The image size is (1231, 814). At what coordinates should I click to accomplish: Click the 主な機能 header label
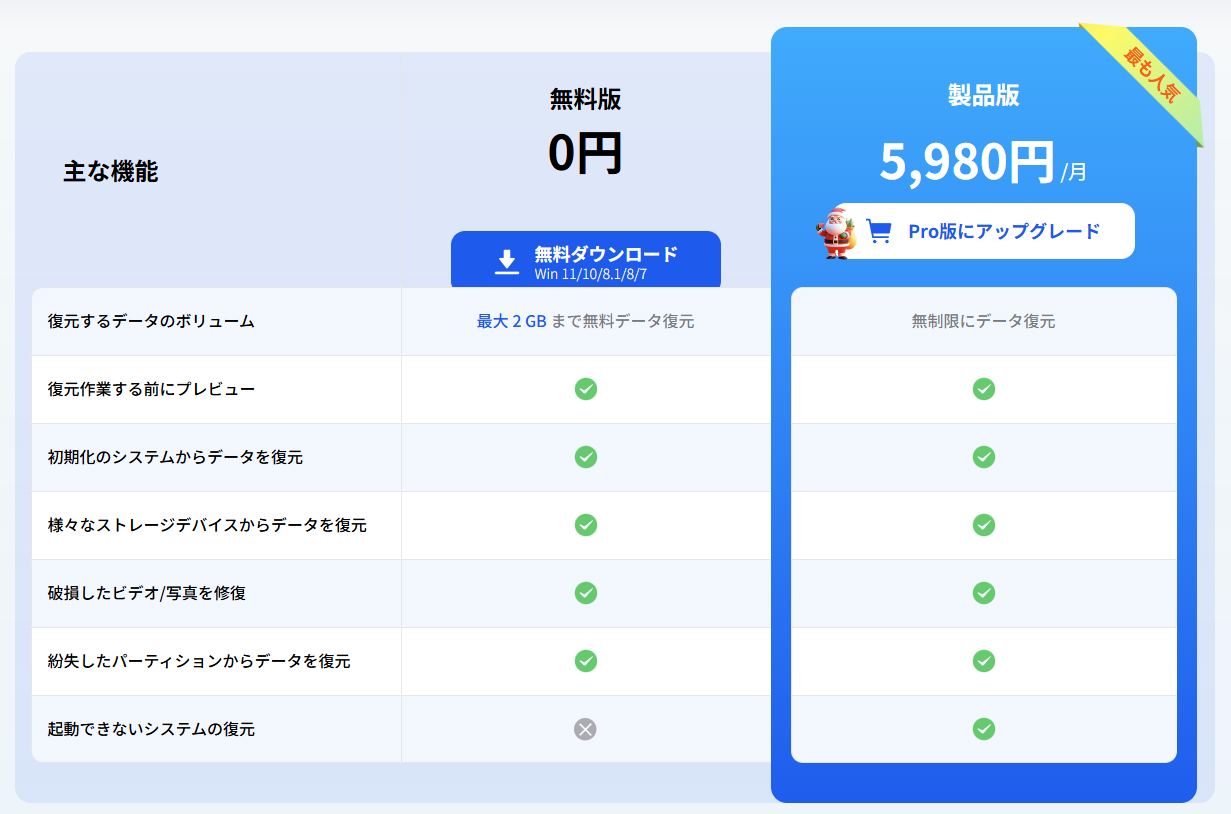pos(111,172)
